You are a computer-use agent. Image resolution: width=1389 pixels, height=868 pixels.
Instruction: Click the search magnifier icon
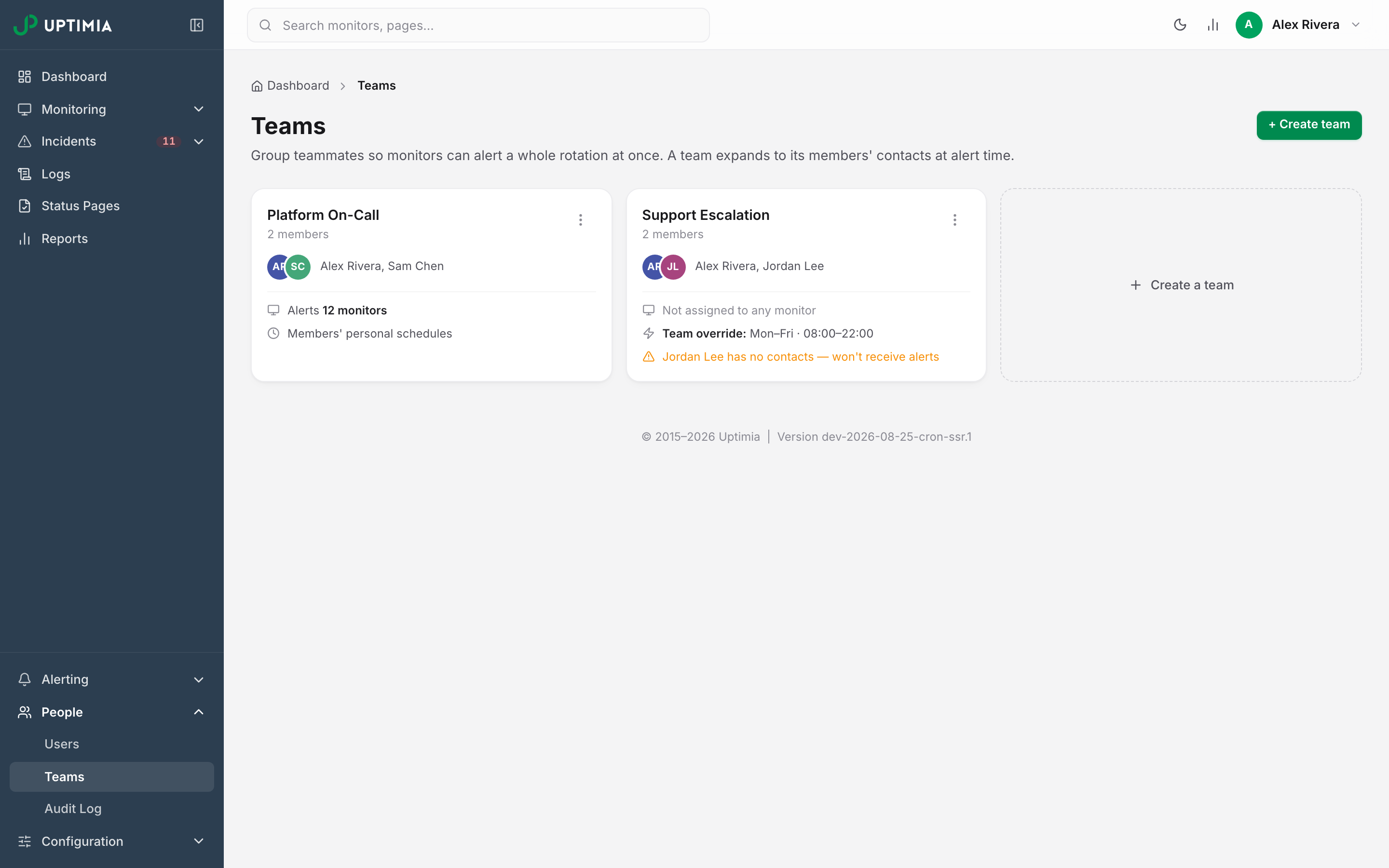(265, 25)
